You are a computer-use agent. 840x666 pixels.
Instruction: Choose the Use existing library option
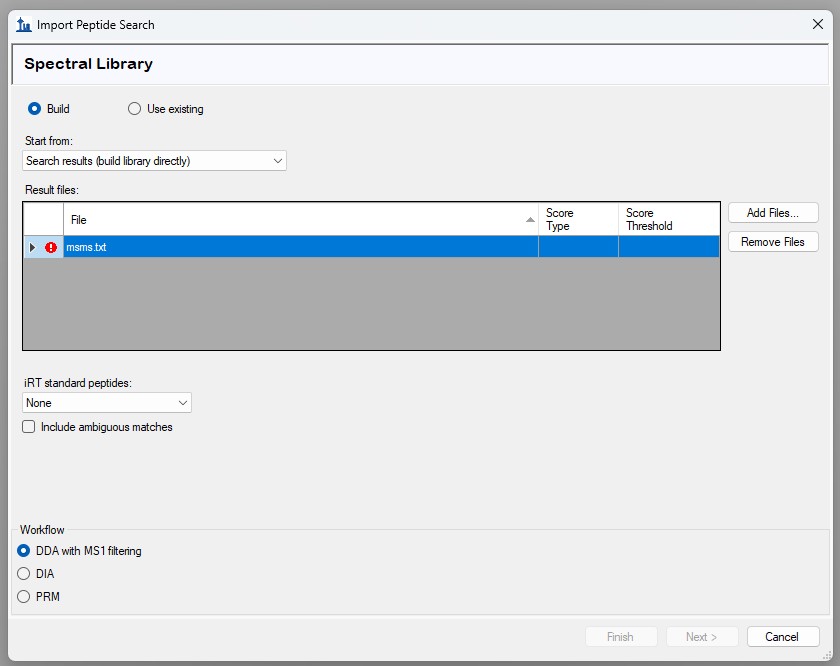(135, 109)
